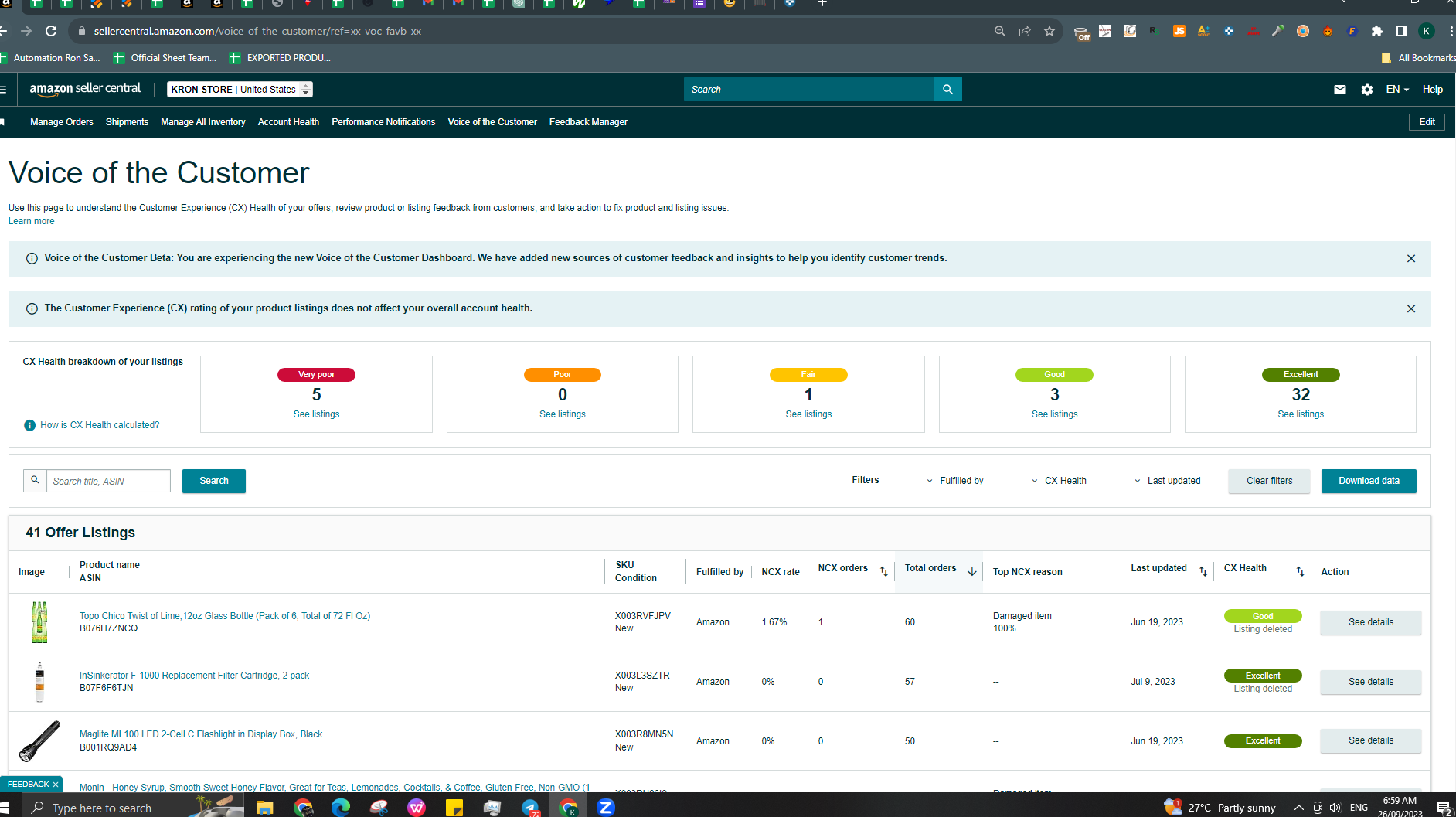Click Topo Chico bottles thumbnail
This screenshot has height=817, width=1456.
[x=39, y=622]
